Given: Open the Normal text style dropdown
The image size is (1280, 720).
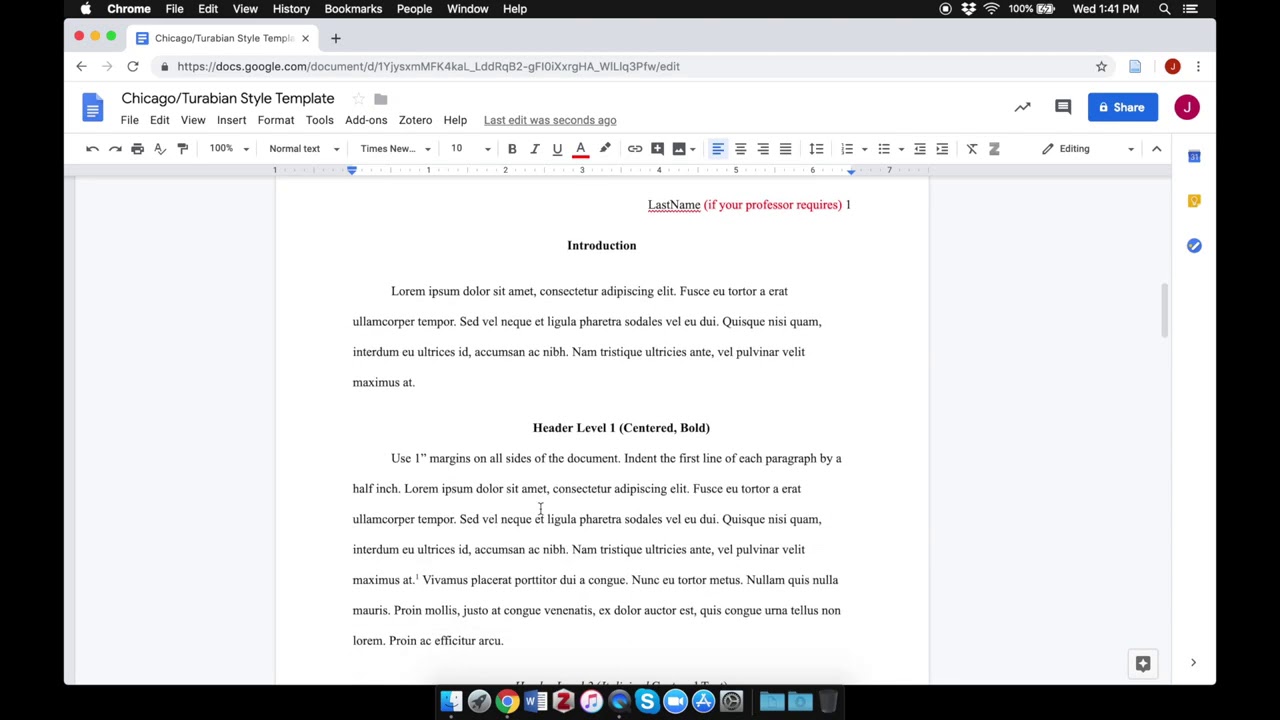Looking at the screenshot, I should click(x=304, y=149).
